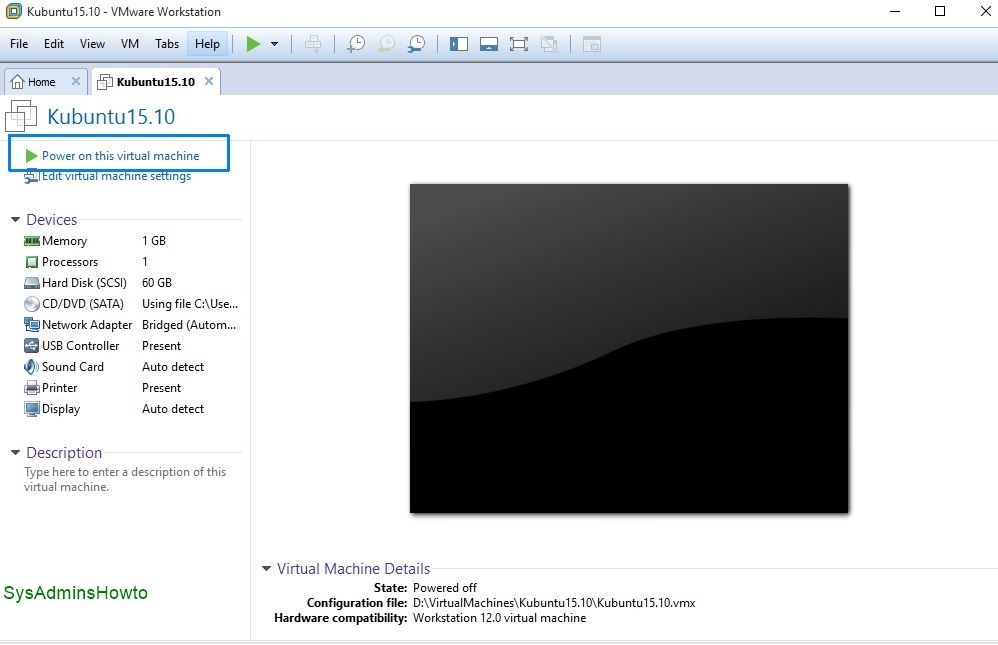Click the description text entry area
998x645 pixels.
point(125,480)
